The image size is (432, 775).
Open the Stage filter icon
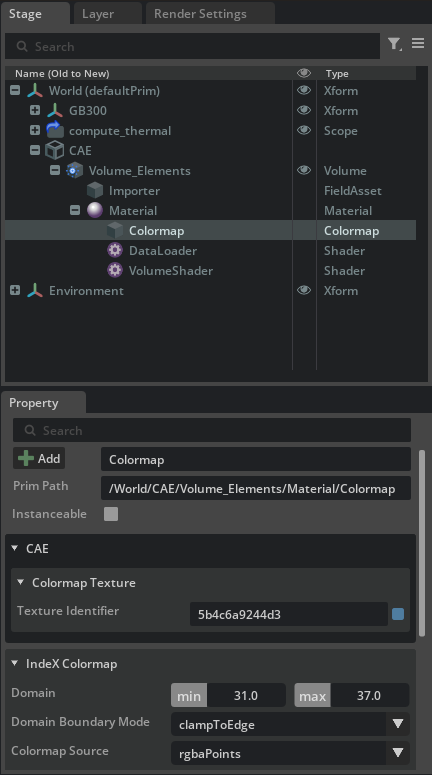394,44
